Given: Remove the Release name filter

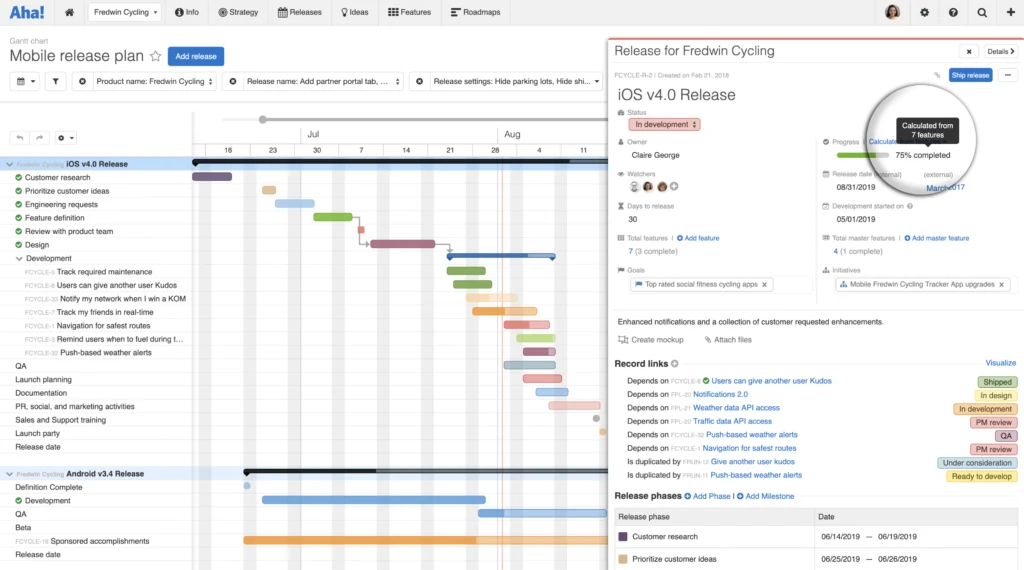Looking at the screenshot, I should pyautogui.click(x=232, y=82).
